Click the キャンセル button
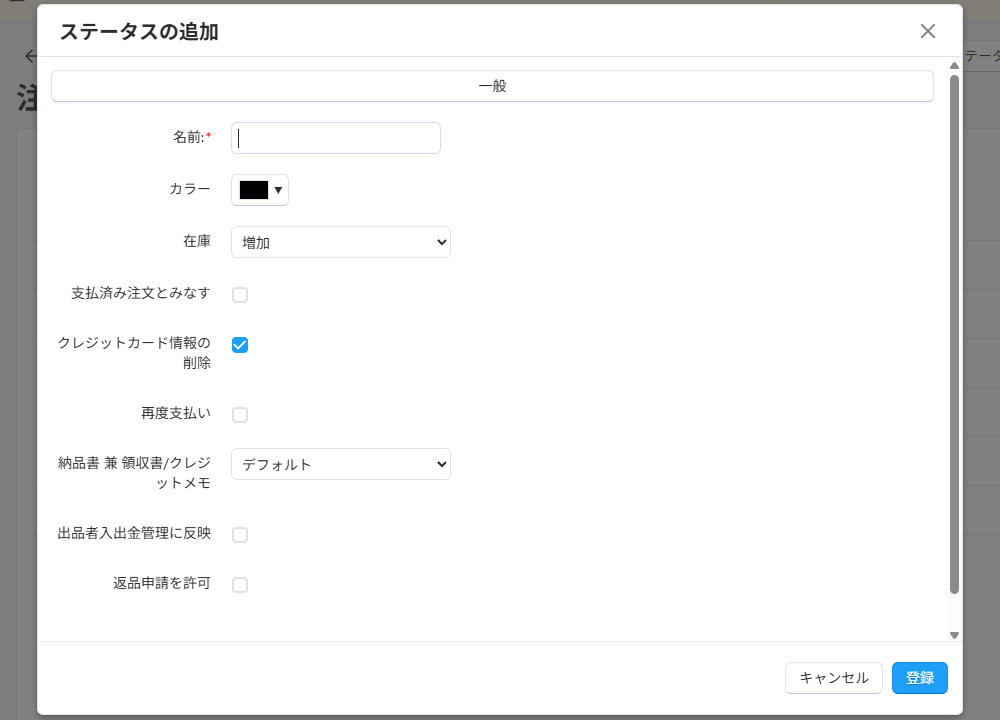Image resolution: width=1000 pixels, height=720 pixels. coord(833,677)
